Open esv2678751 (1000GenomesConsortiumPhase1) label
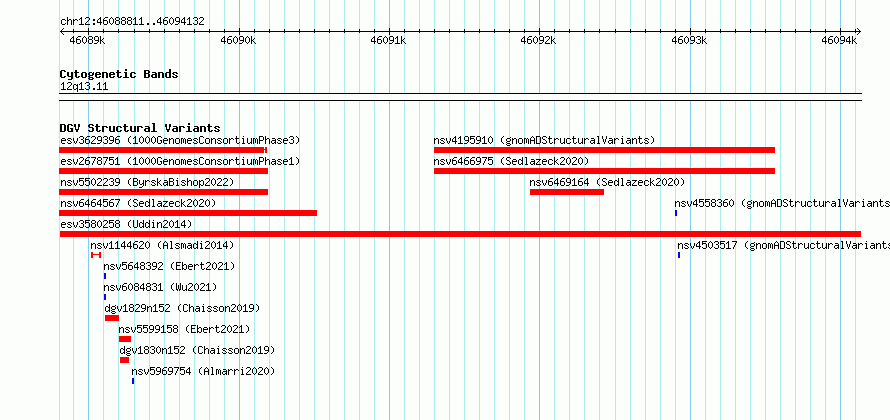 (179, 161)
